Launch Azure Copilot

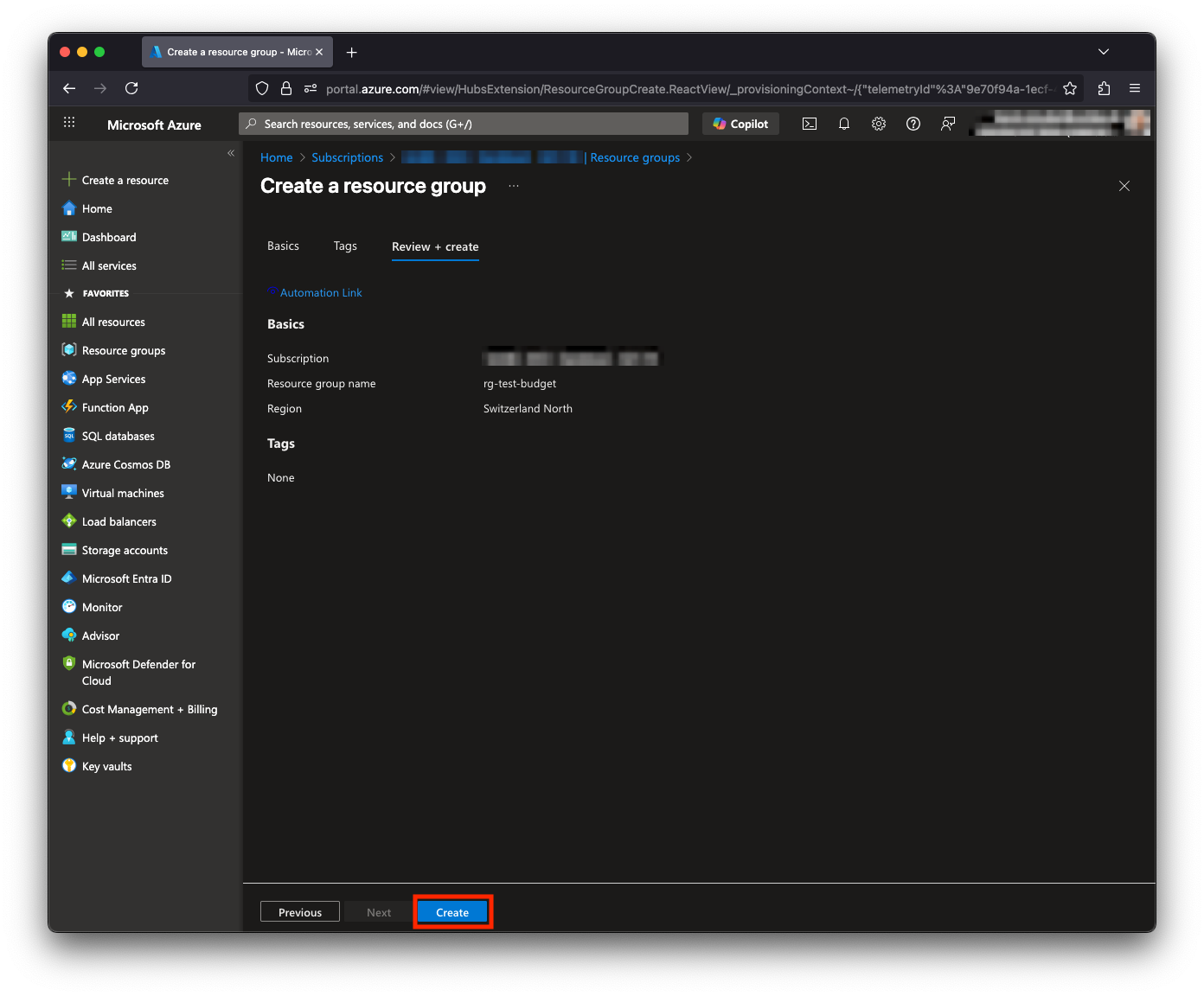click(x=740, y=124)
